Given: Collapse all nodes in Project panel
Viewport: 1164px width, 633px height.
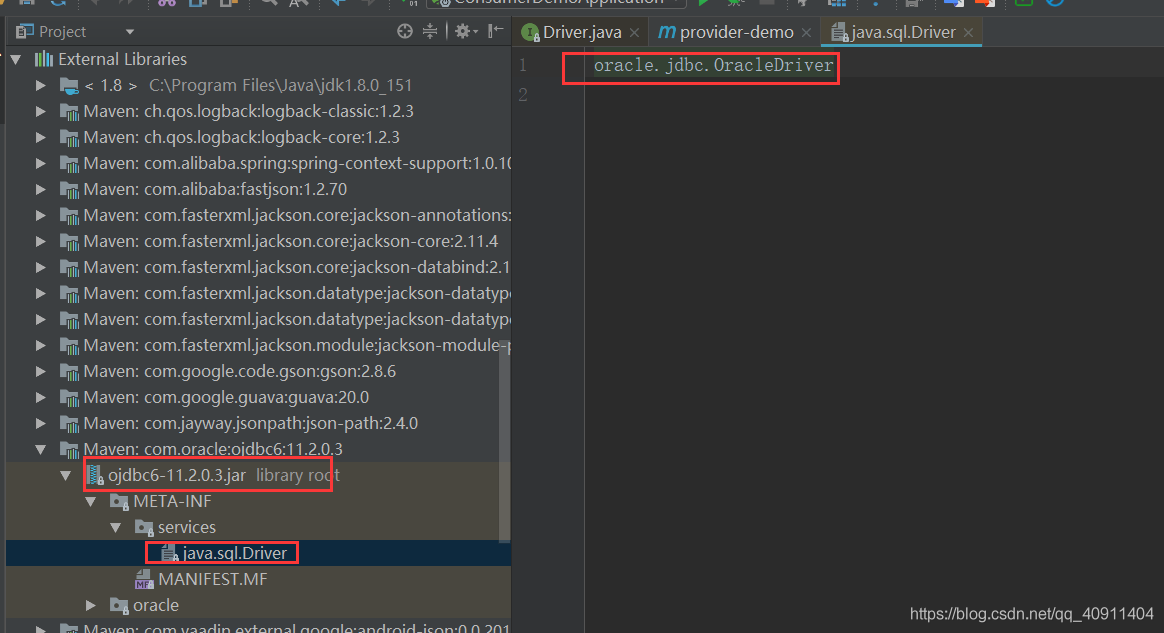Looking at the screenshot, I should pyautogui.click(x=430, y=31).
